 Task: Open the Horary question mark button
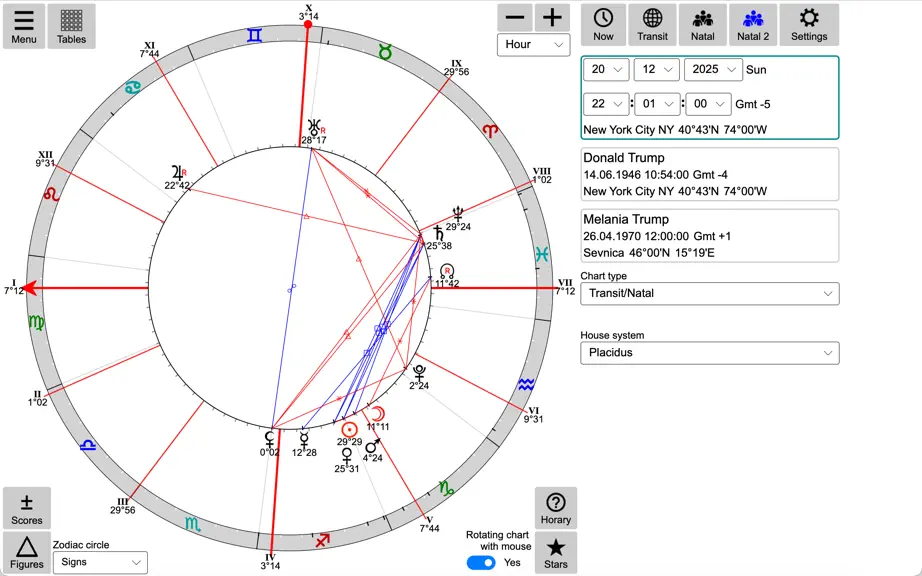click(x=556, y=508)
